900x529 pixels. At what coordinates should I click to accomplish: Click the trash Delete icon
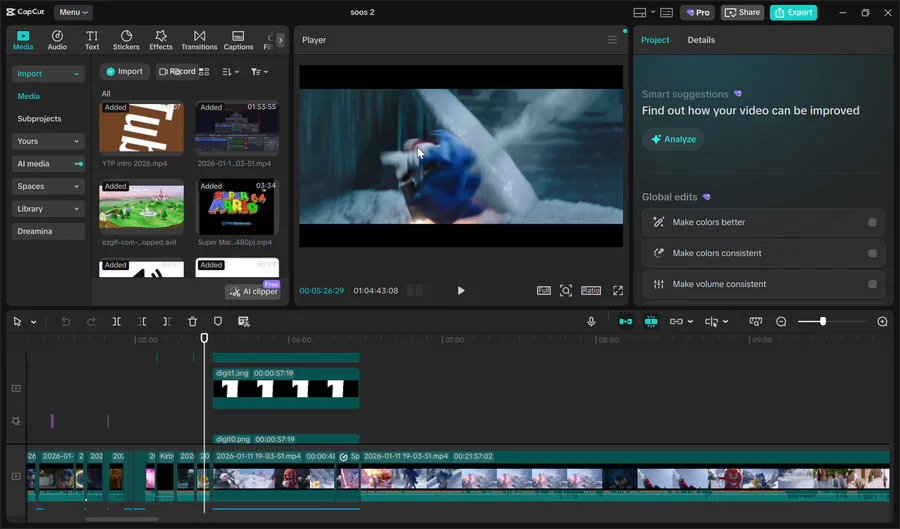click(192, 321)
